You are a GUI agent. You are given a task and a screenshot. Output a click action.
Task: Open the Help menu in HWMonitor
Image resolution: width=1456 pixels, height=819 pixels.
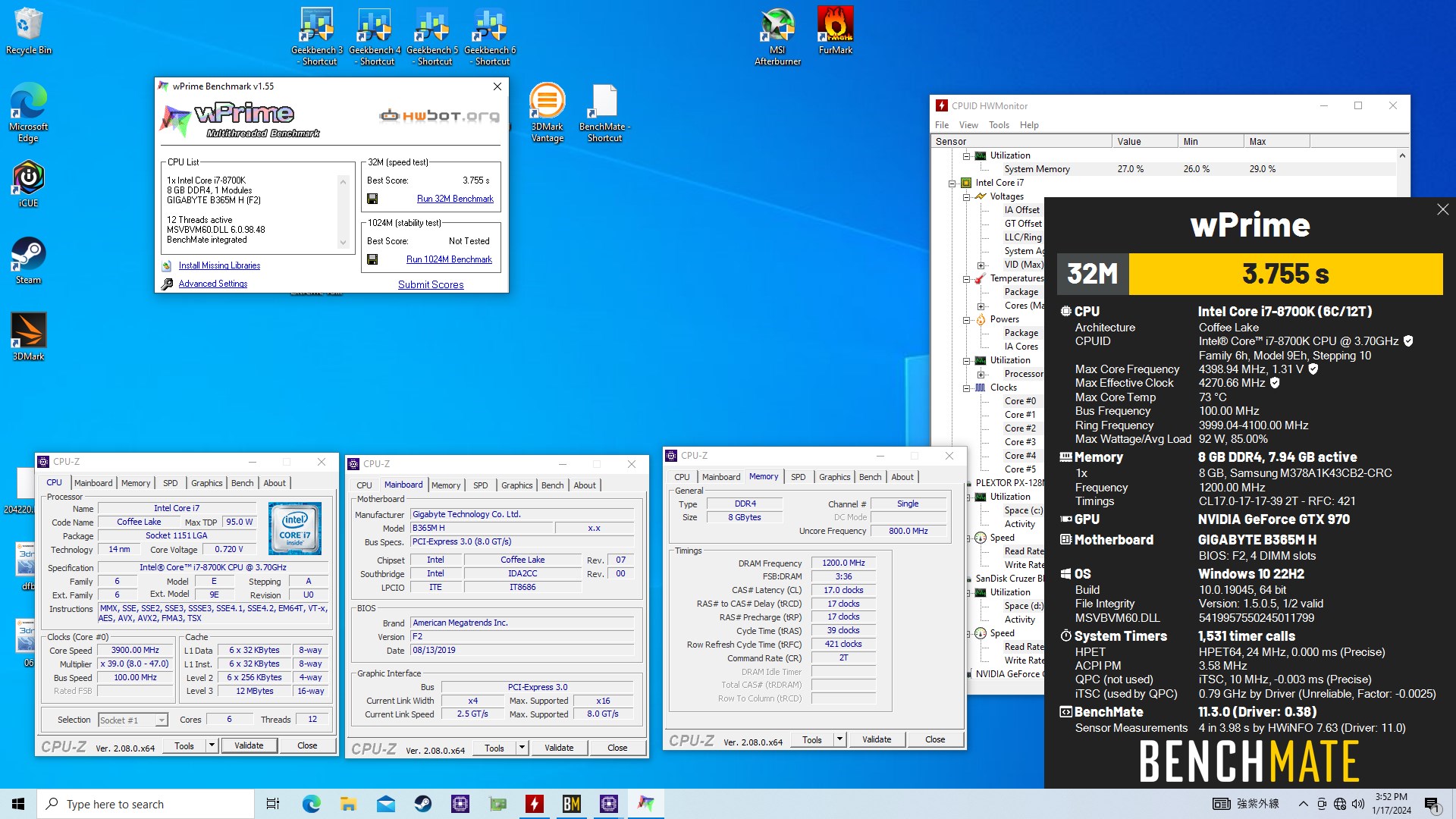pyautogui.click(x=1029, y=125)
